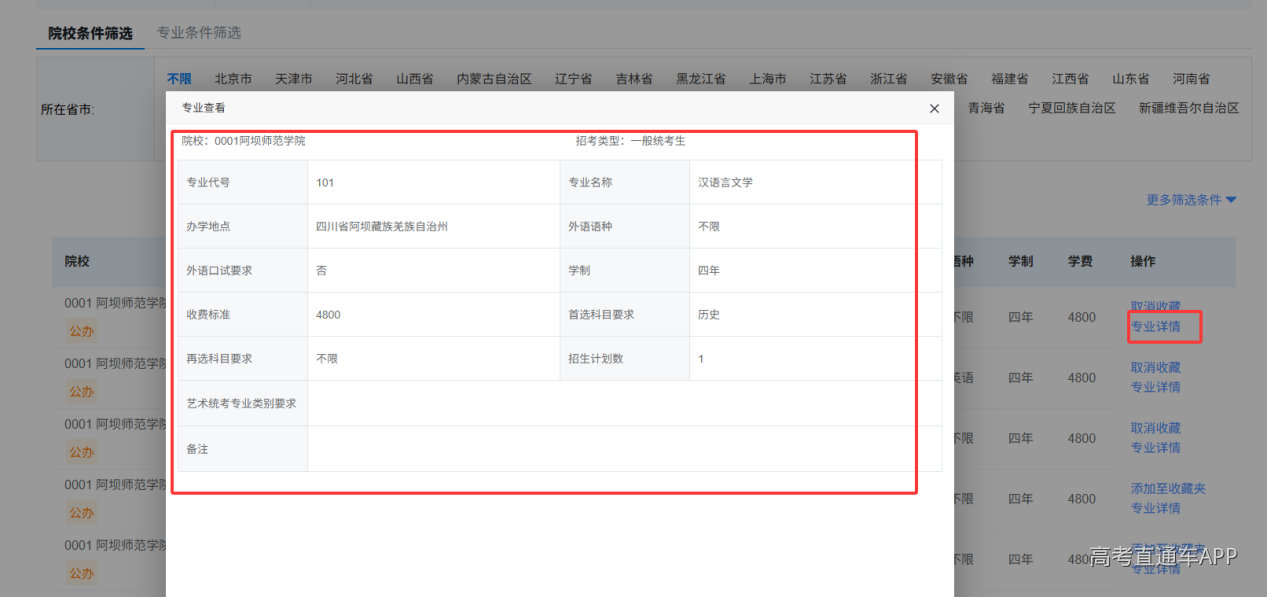The image size is (1267, 597).
Task: Filter by 黑龙江省
Action: pyautogui.click(x=701, y=78)
